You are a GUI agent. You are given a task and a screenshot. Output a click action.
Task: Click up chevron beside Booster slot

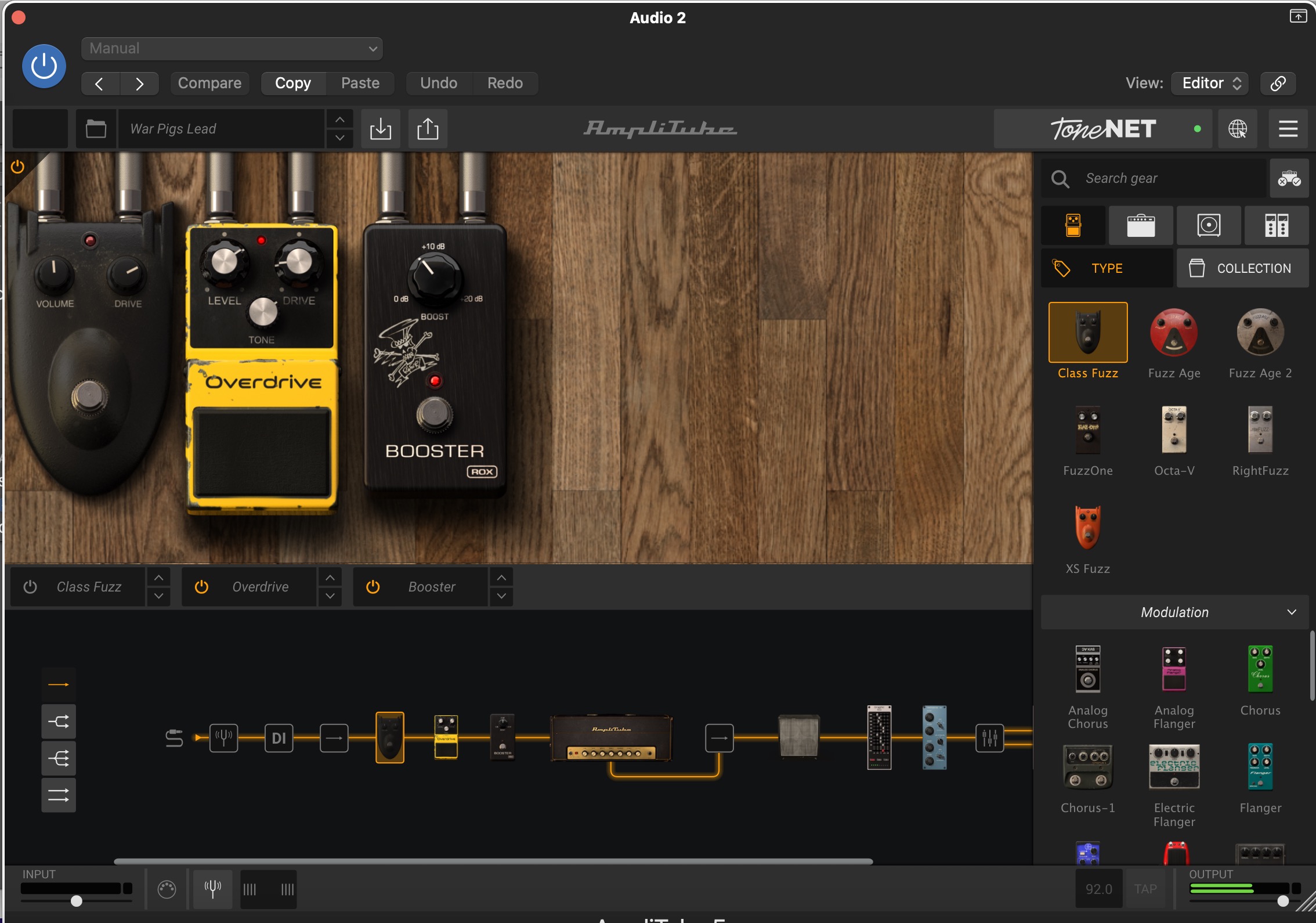click(x=501, y=578)
